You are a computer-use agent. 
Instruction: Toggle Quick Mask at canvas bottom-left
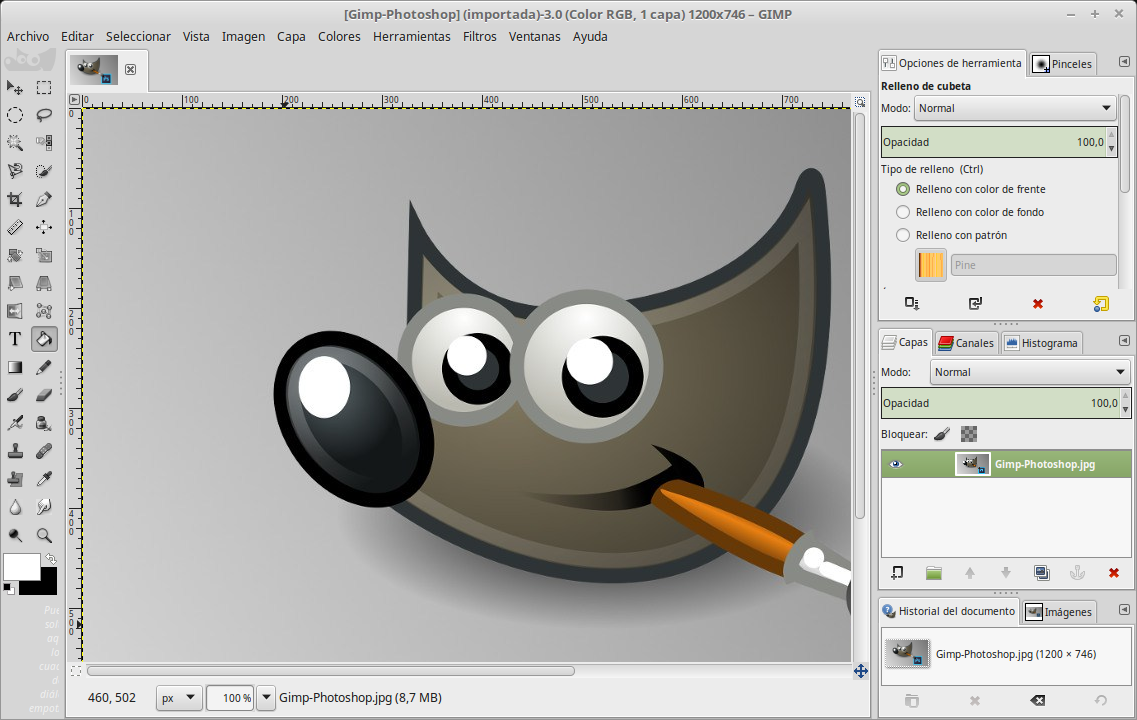76,671
